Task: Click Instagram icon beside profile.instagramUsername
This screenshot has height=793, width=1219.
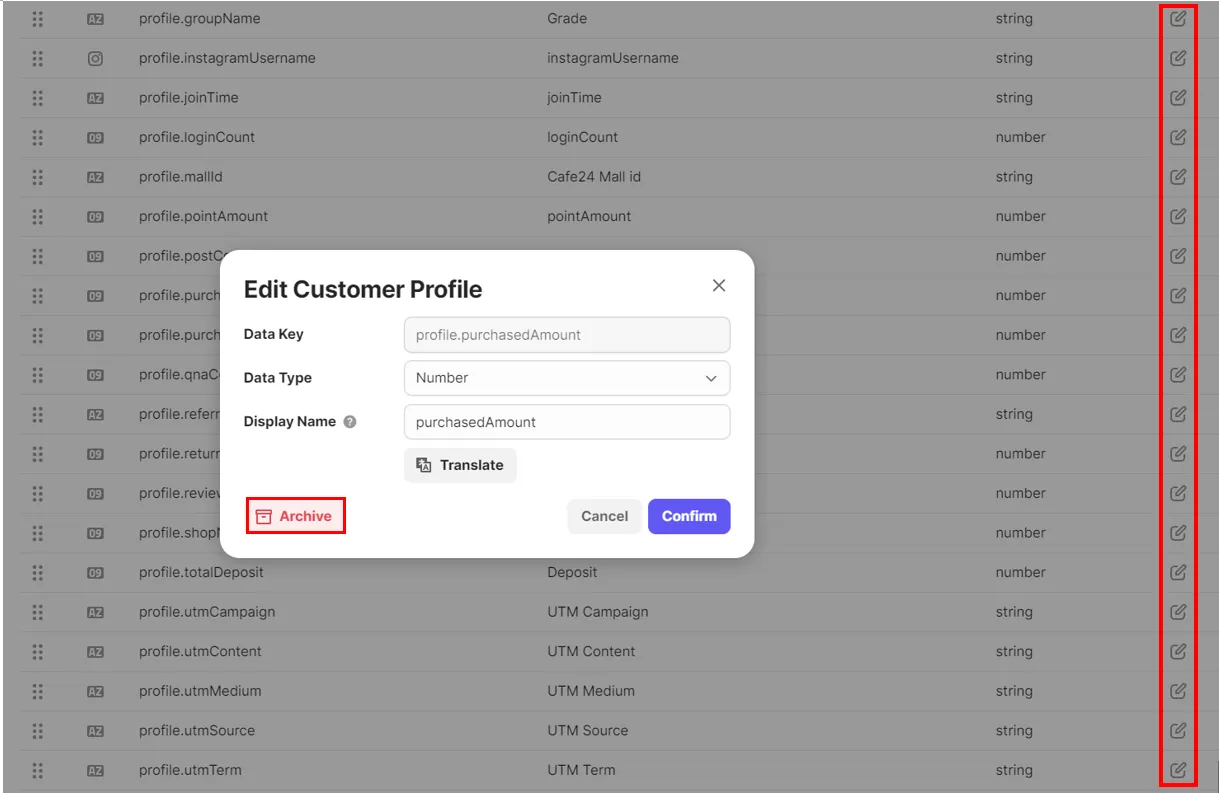Action: tap(96, 58)
